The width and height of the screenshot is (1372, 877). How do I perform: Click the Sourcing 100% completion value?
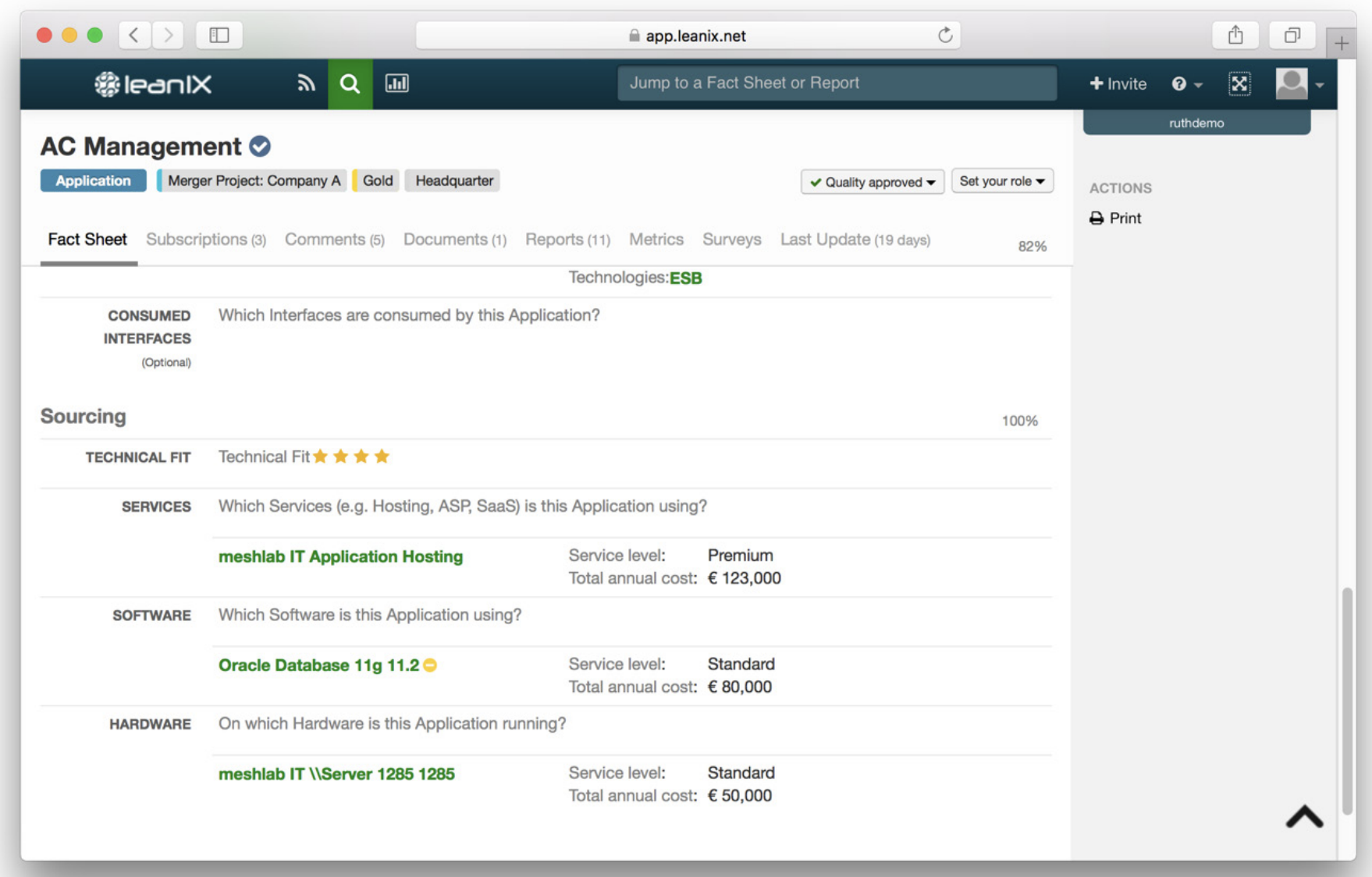(1019, 421)
